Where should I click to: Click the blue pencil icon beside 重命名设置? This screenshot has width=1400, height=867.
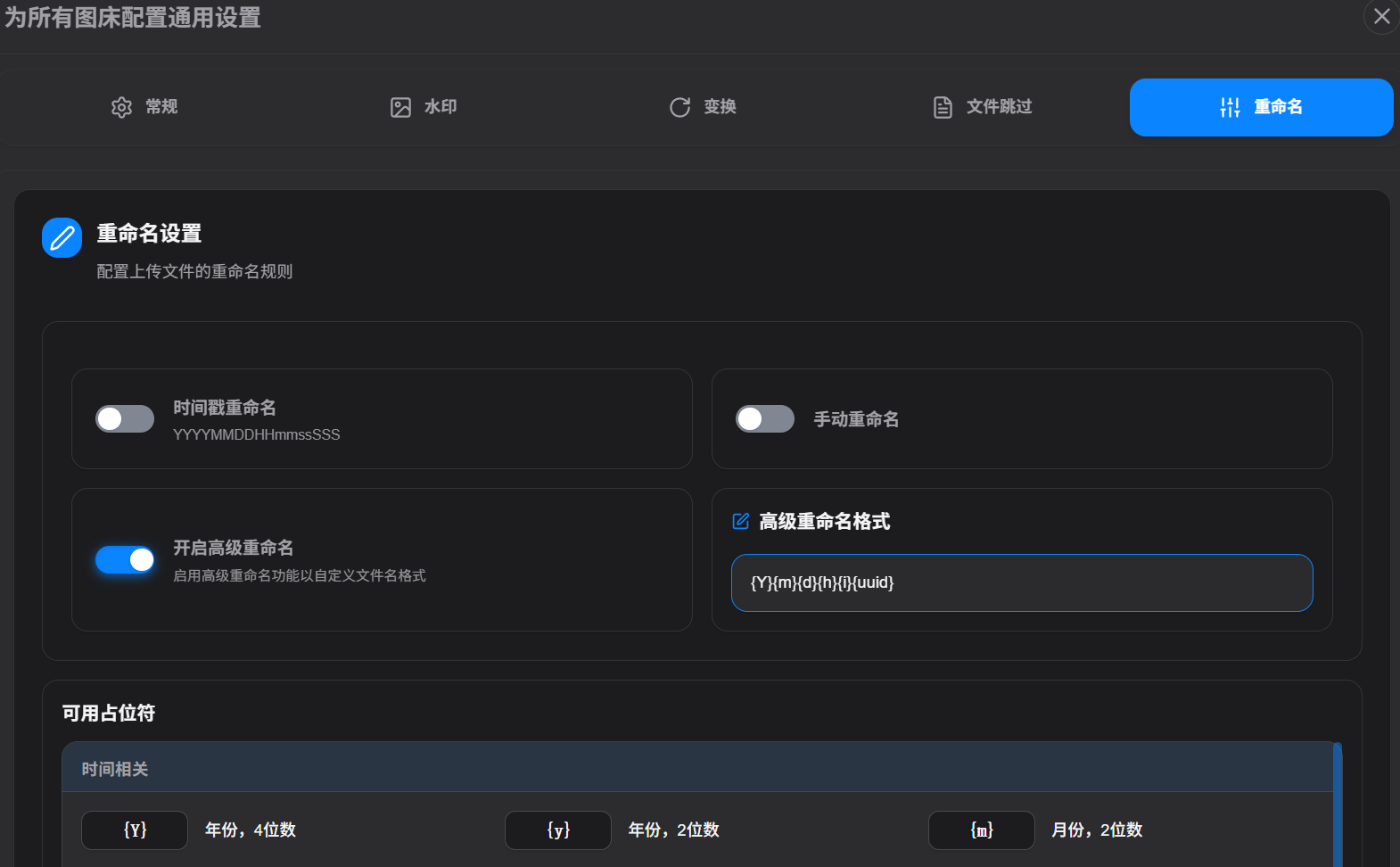pyautogui.click(x=62, y=237)
